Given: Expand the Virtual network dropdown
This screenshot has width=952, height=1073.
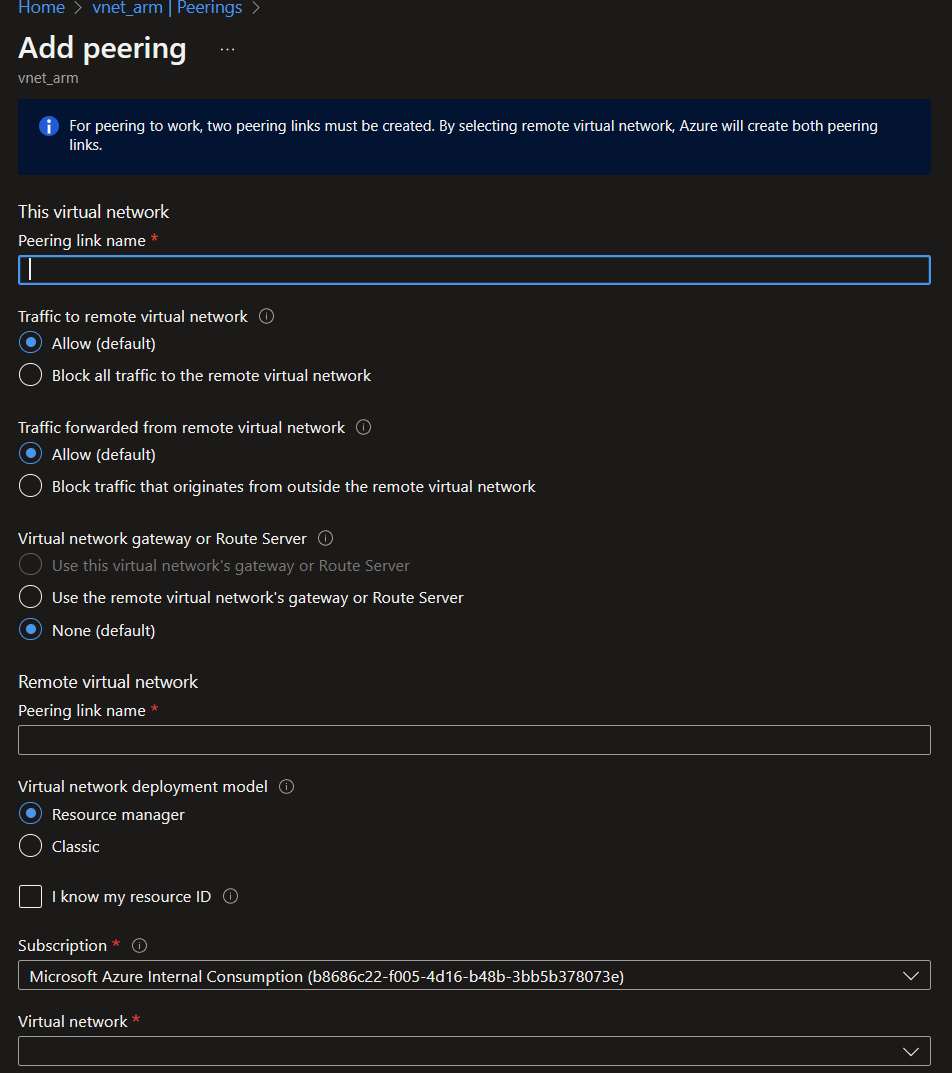Looking at the screenshot, I should (474, 1051).
